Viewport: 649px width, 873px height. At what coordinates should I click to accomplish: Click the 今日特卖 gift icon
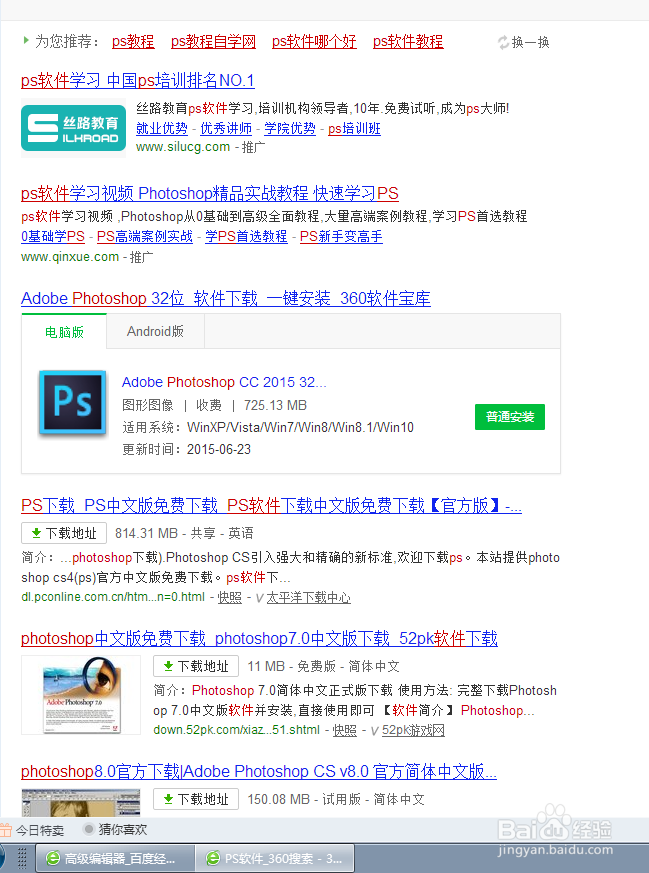coord(6,830)
